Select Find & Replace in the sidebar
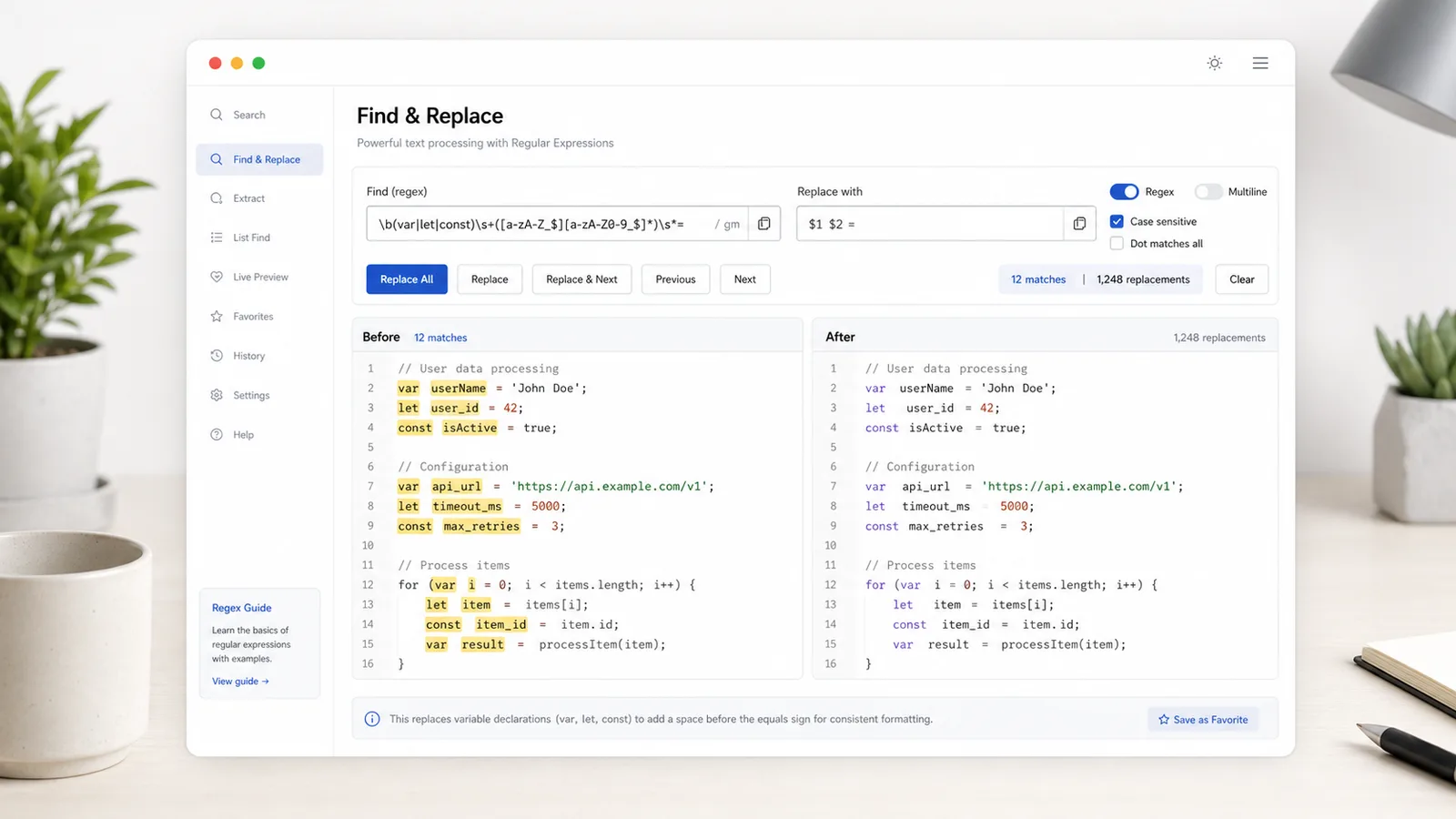1456x819 pixels. point(259,159)
